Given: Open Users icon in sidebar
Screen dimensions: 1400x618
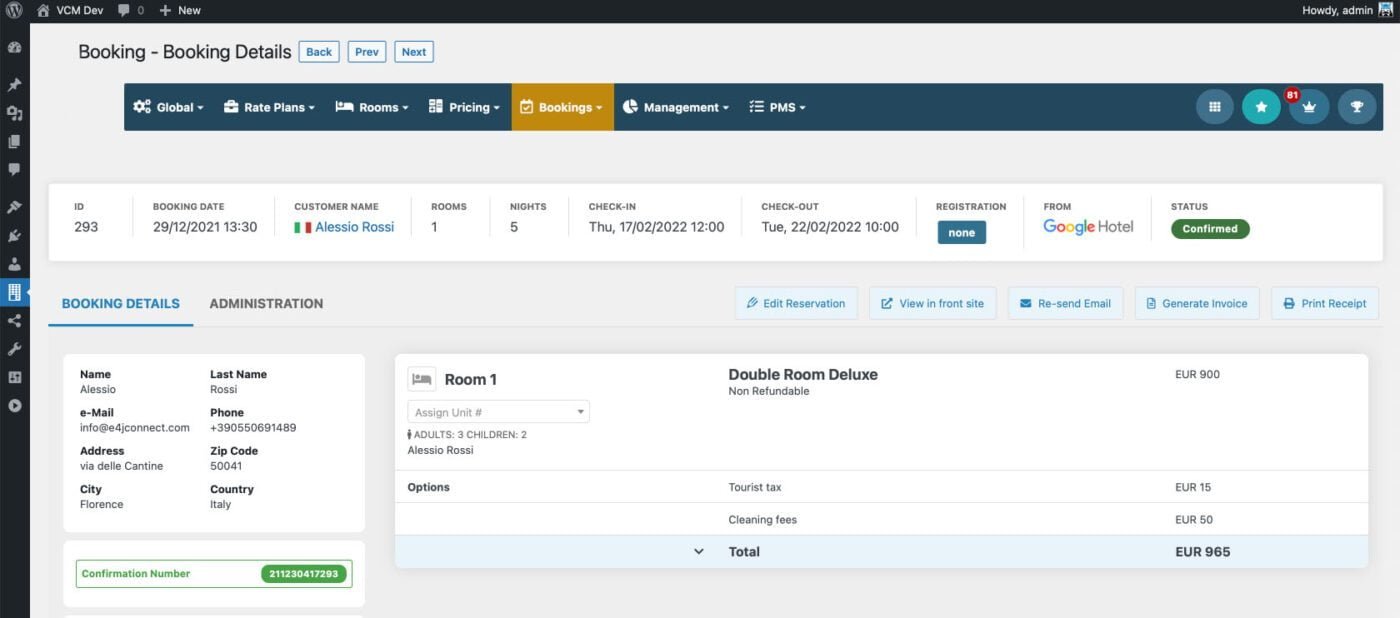Looking at the screenshot, I should 14,264.
